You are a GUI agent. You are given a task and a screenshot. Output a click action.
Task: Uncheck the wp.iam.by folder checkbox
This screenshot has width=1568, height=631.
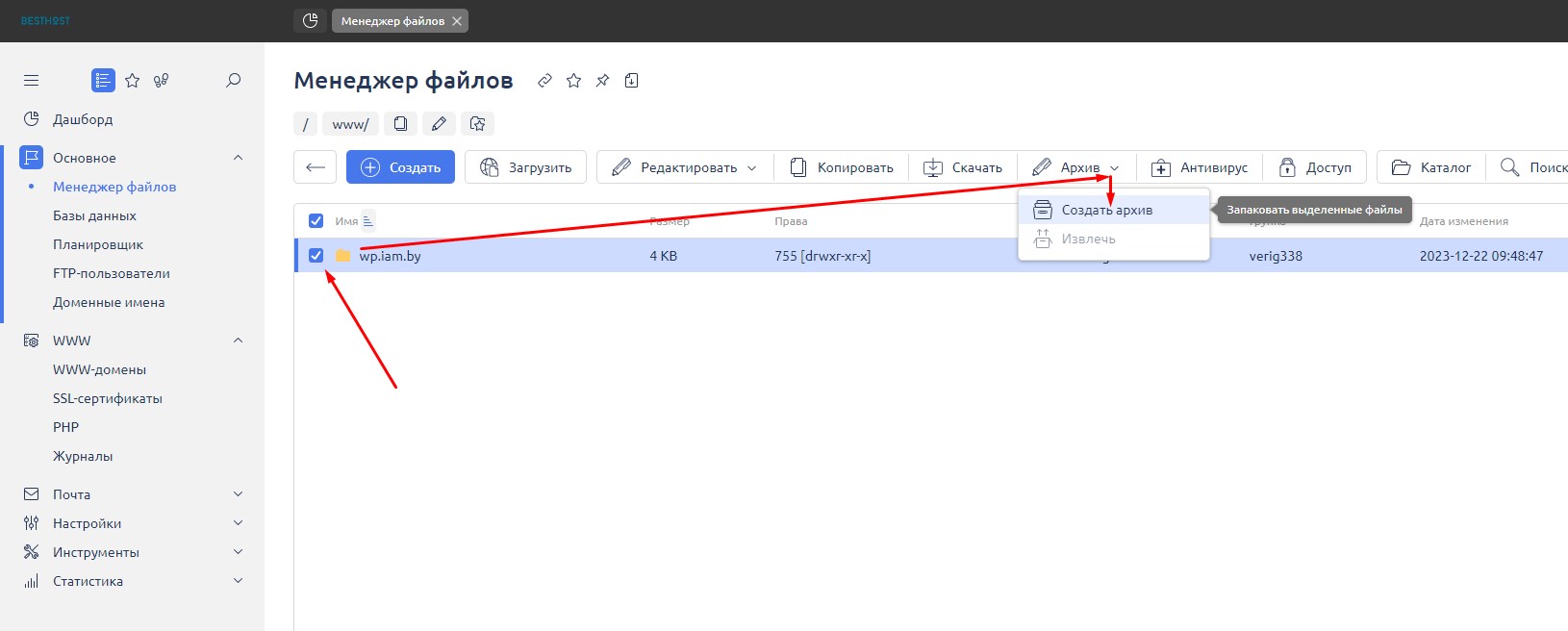[316, 256]
